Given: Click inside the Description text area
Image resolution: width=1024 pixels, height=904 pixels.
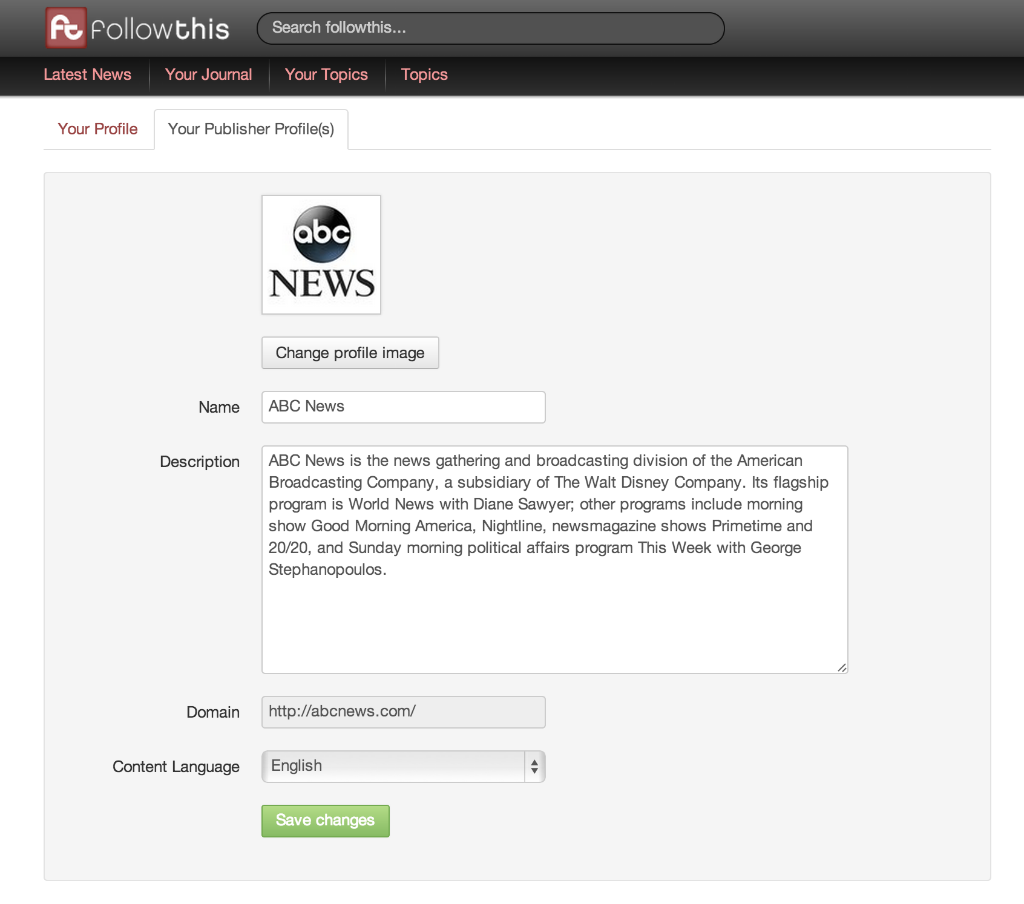Looking at the screenshot, I should (554, 559).
